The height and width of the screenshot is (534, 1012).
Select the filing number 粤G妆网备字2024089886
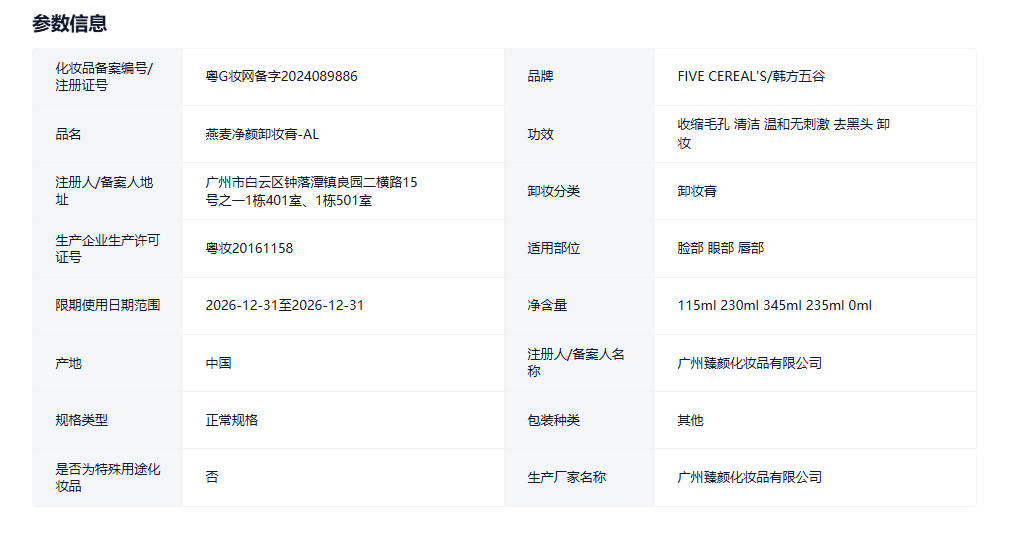(281, 77)
